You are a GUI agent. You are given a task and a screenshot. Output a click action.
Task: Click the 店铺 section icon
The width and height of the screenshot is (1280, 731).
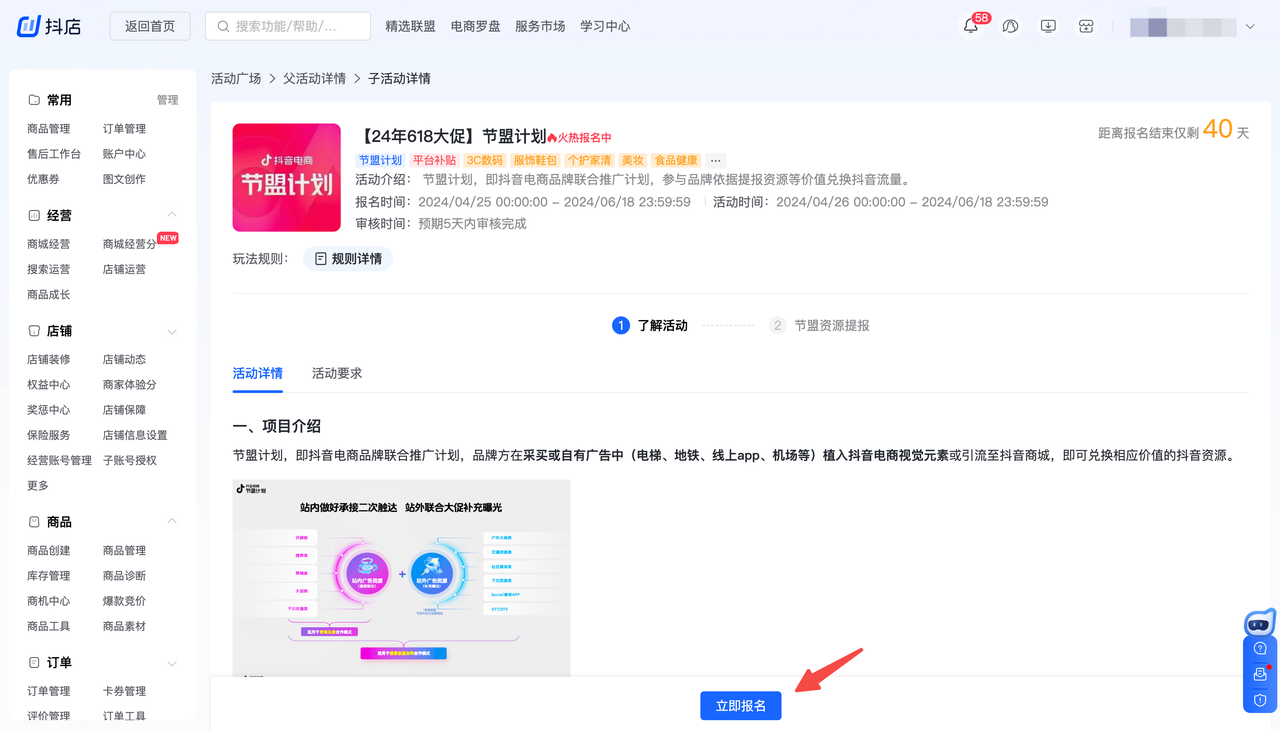(34, 331)
